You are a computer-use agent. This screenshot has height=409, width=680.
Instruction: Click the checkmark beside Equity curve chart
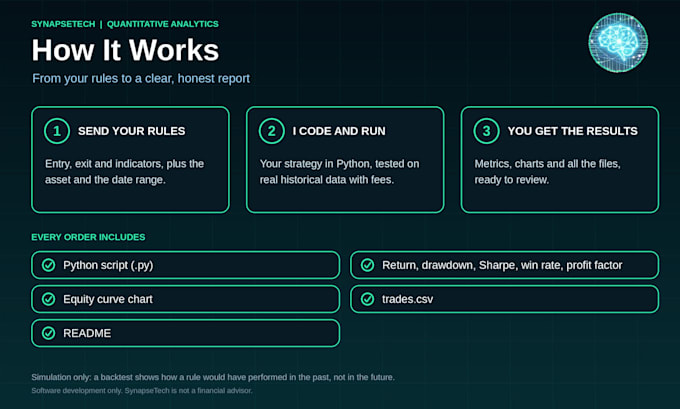tap(49, 299)
